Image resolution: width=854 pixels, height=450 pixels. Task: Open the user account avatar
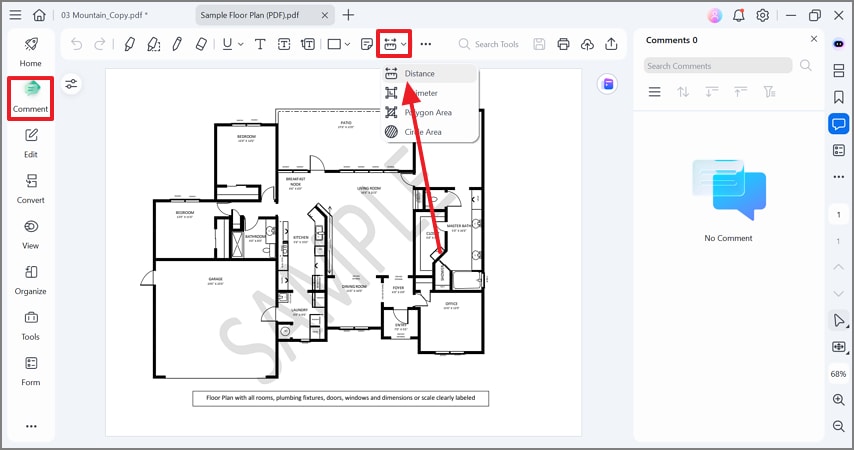click(x=715, y=15)
